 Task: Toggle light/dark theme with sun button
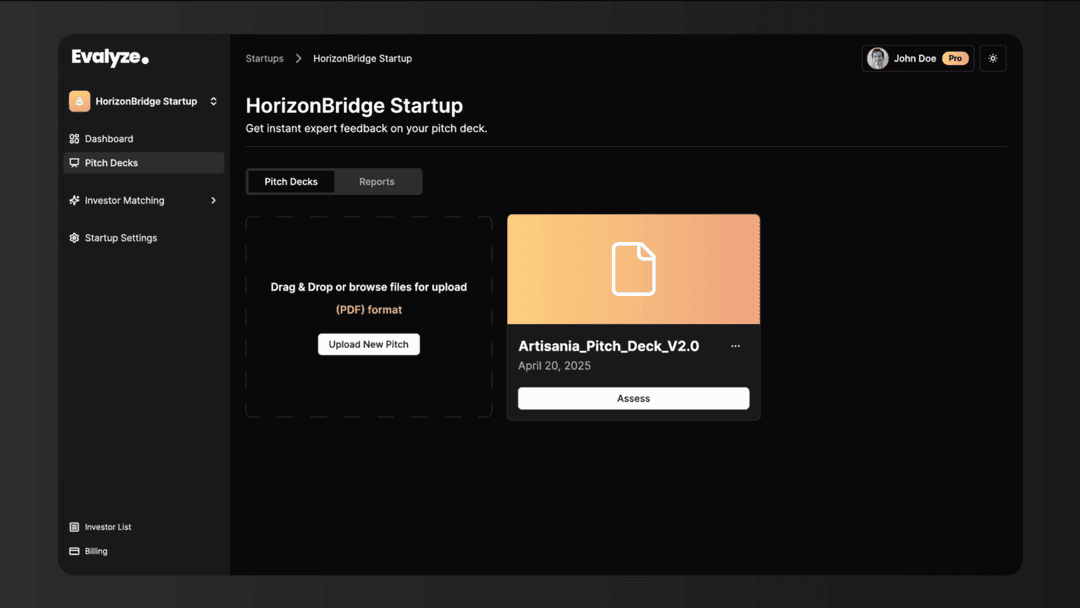point(992,59)
